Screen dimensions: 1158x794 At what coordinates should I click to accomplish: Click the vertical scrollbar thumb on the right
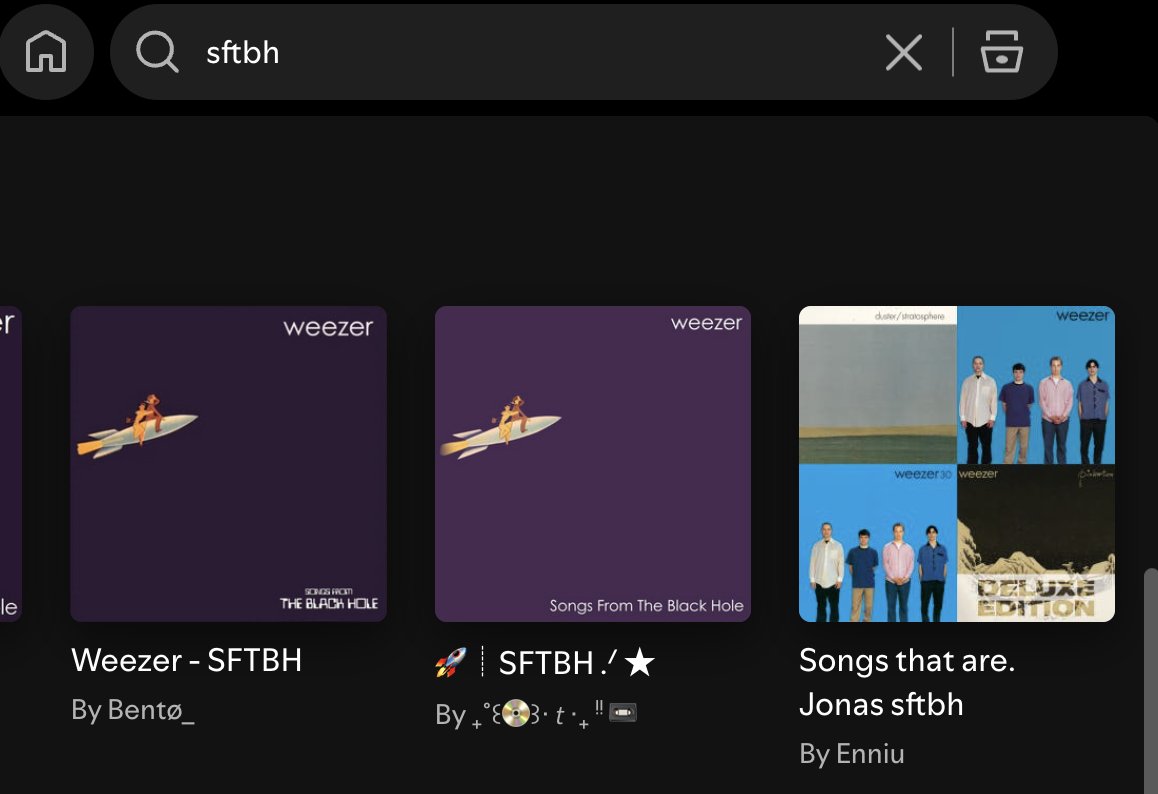tap(1150, 681)
